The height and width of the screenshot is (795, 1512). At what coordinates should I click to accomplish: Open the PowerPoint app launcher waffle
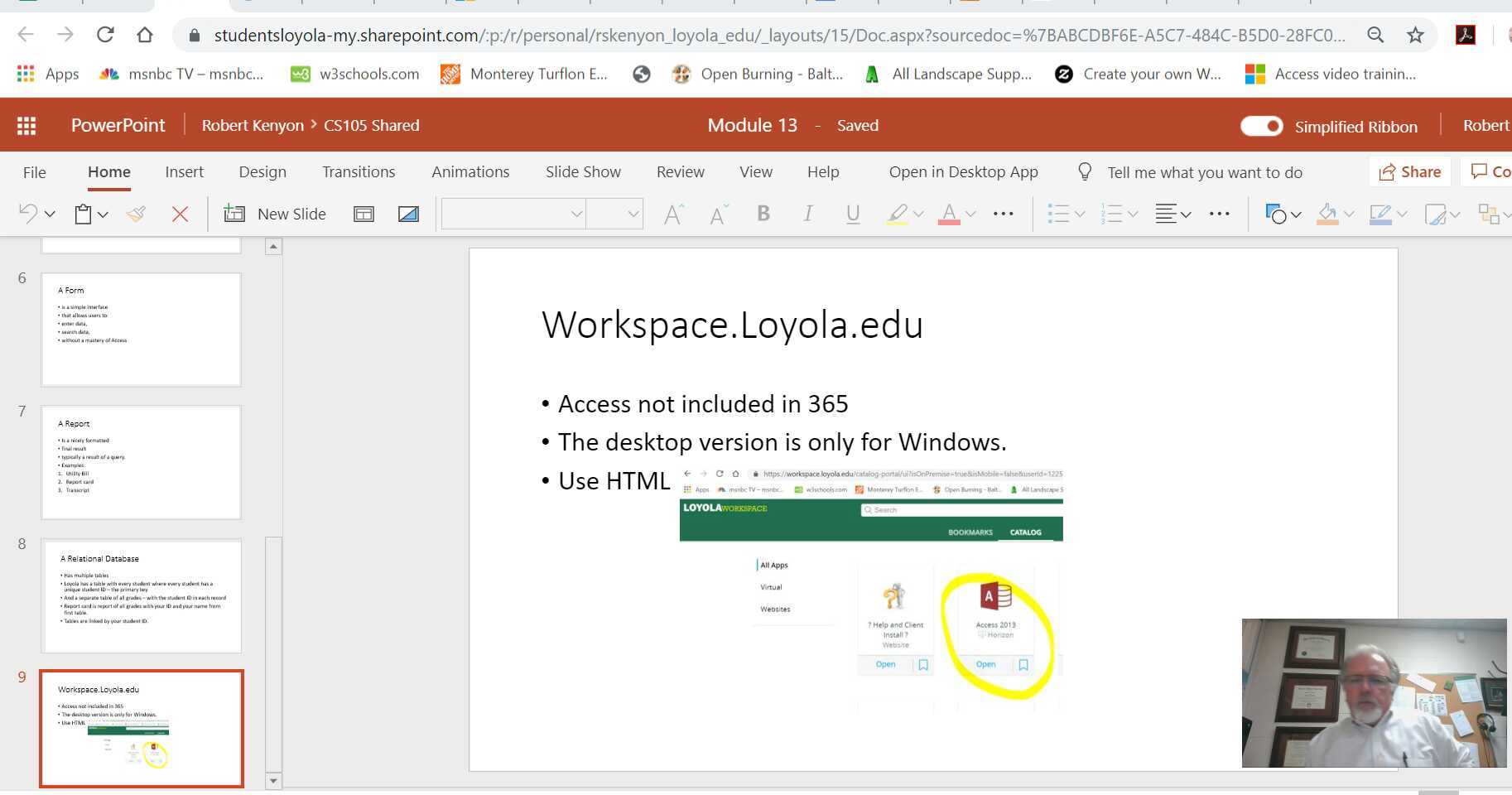pos(26,126)
